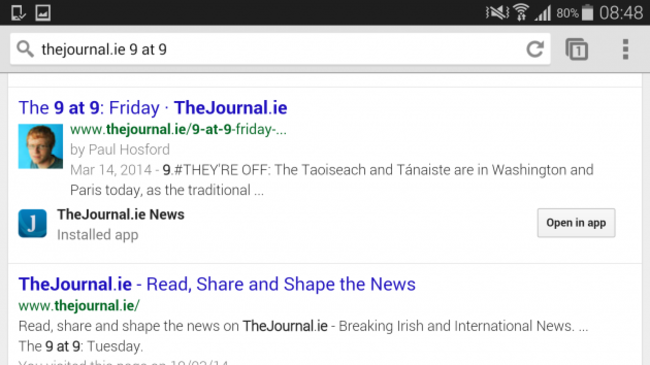This screenshot has height=365, width=650.
Task: Click the search field containing thejournal.ie 9 at 9
Action: (280, 49)
